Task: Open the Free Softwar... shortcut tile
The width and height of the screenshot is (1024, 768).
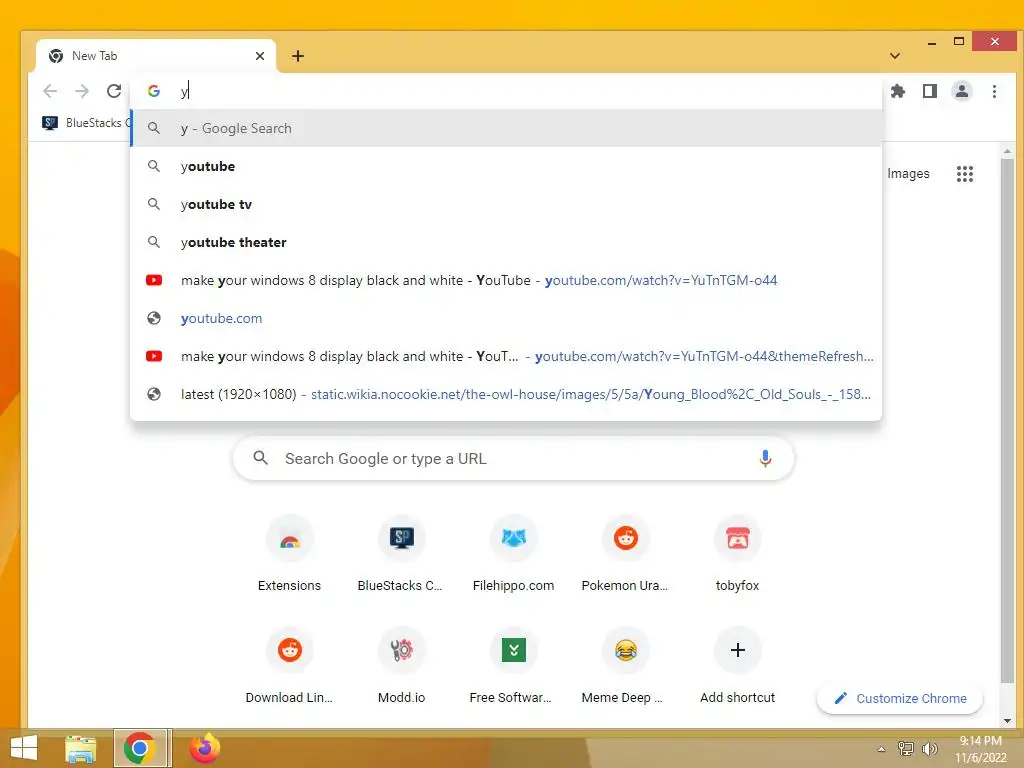Action: (513, 666)
